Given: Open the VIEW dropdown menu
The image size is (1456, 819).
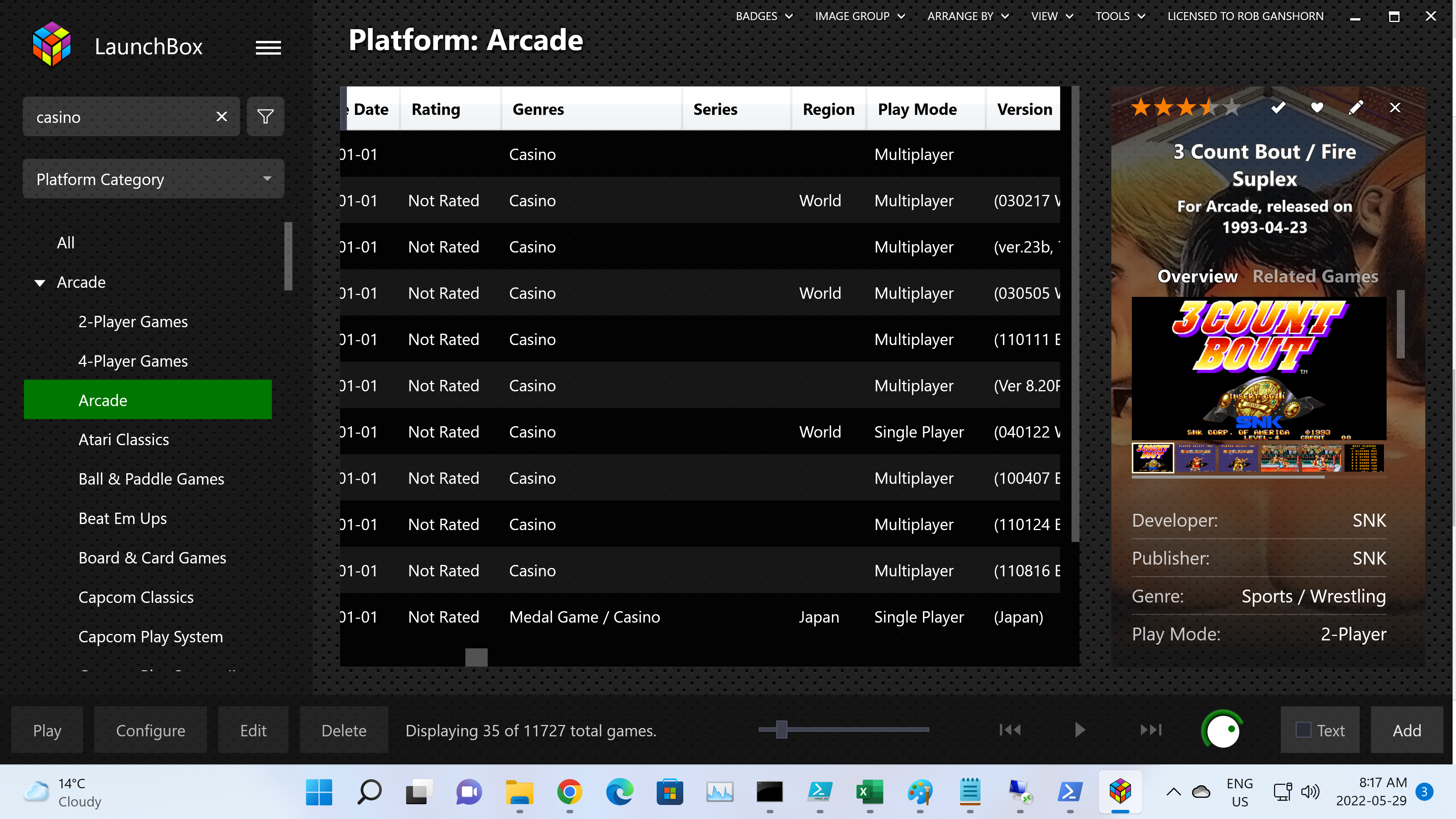Looking at the screenshot, I should click(1052, 16).
